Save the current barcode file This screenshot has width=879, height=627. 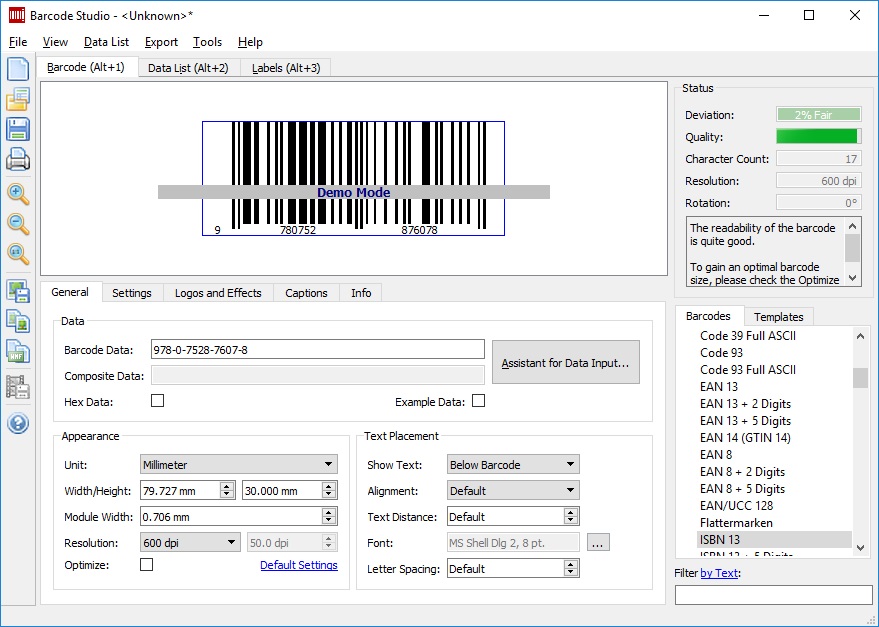18,129
